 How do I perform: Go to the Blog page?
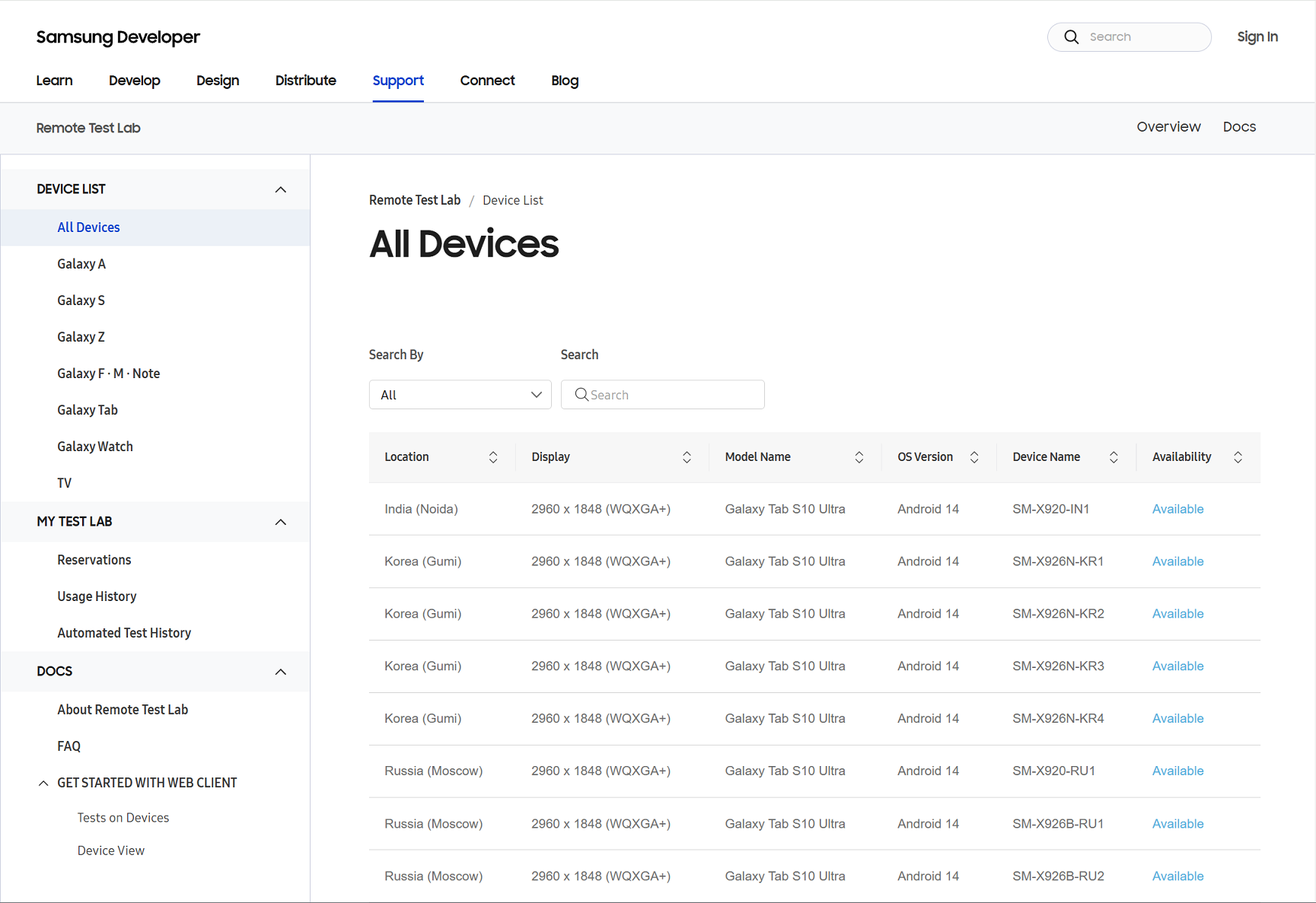(565, 81)
